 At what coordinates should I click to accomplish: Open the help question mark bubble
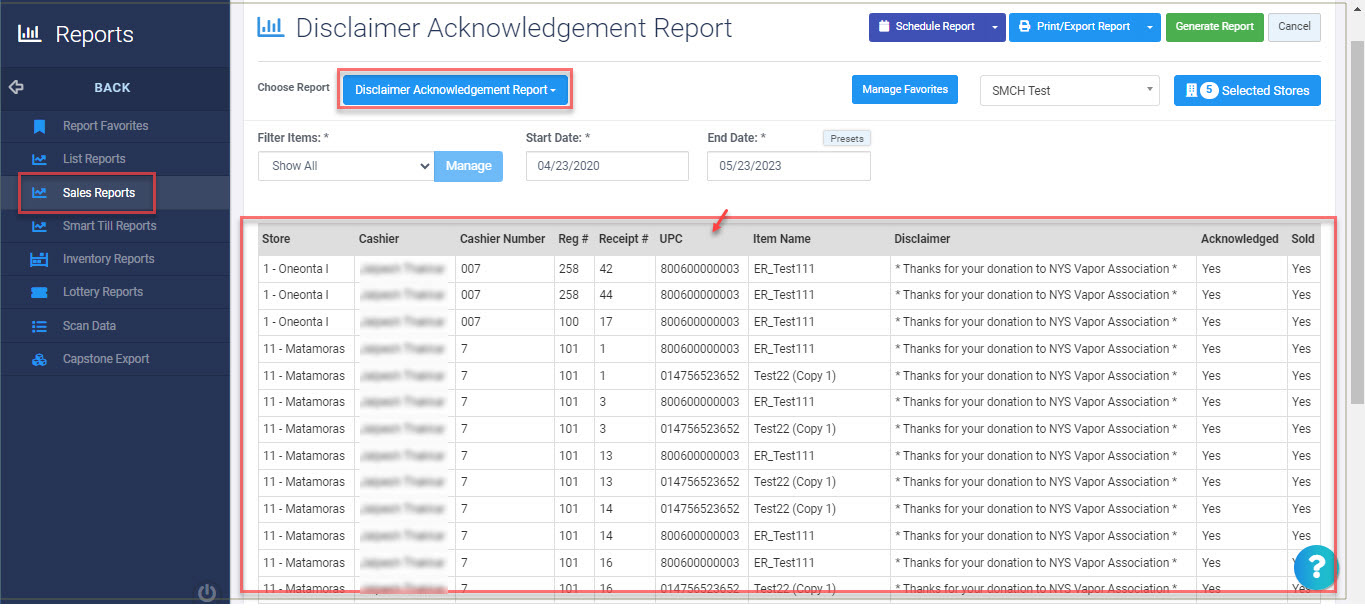1316,568
